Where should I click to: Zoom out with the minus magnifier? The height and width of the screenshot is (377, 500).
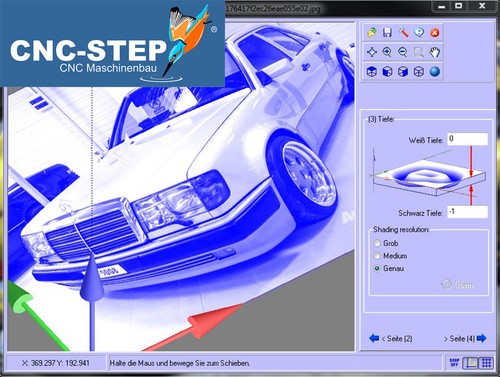pos(403,52)
